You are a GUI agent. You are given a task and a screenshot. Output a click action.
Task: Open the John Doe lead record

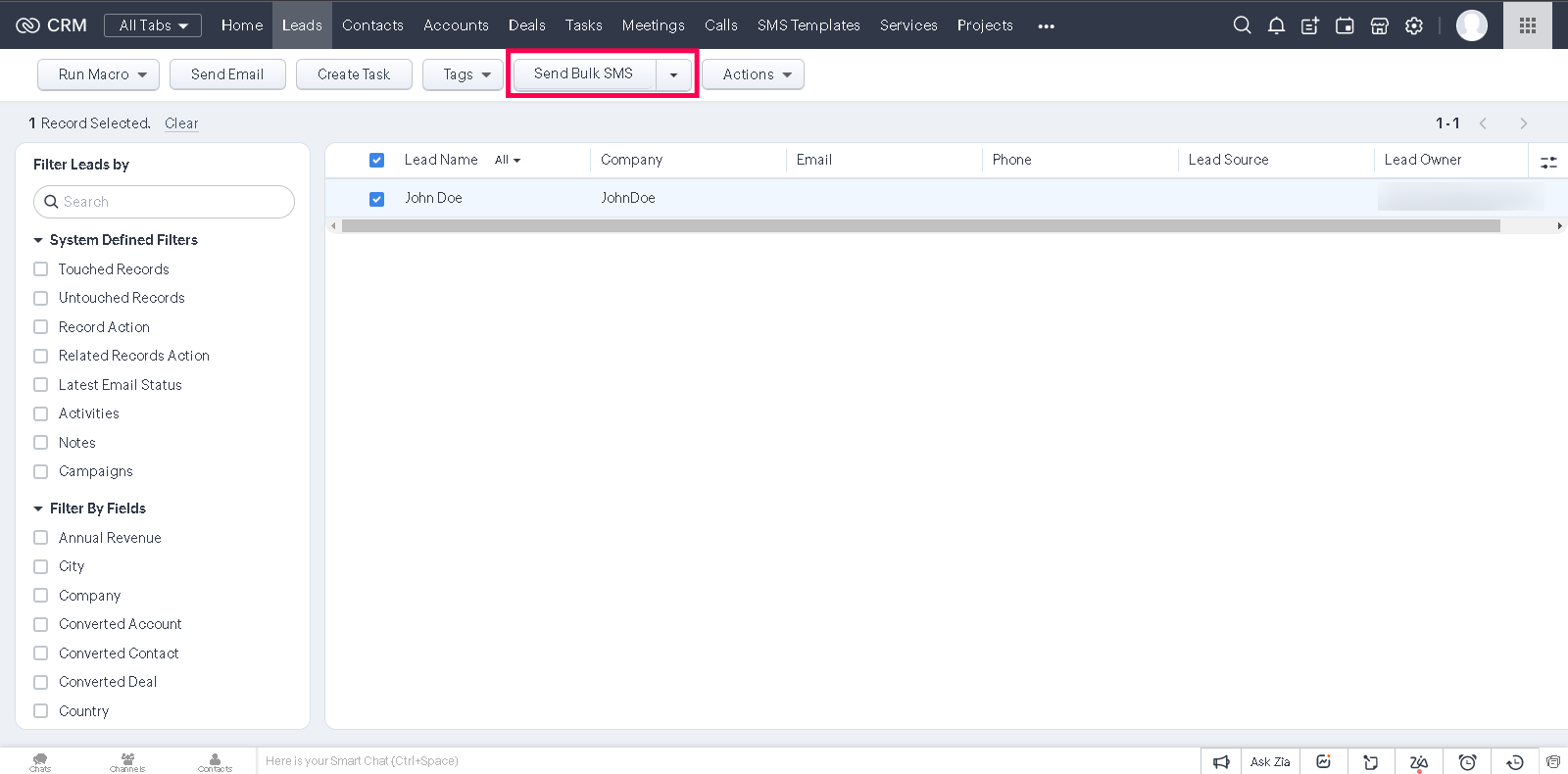click(433, 198)
